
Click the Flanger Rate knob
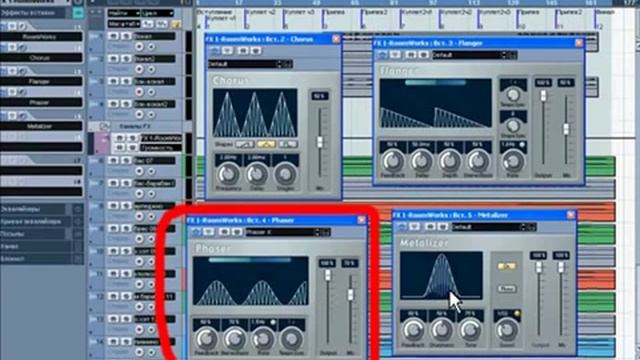point(513,162)
